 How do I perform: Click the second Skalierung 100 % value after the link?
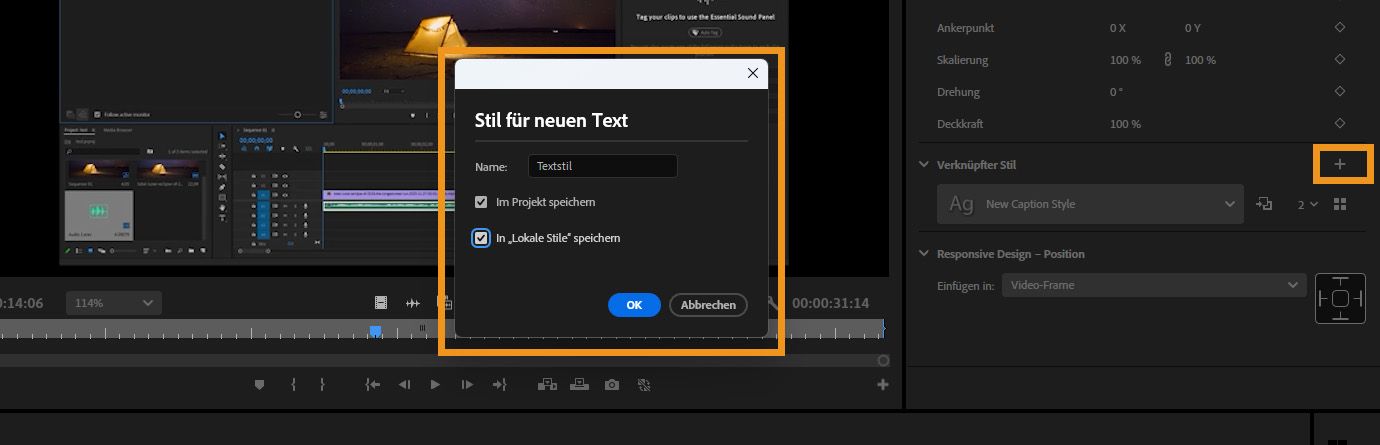coord(1200,60)
